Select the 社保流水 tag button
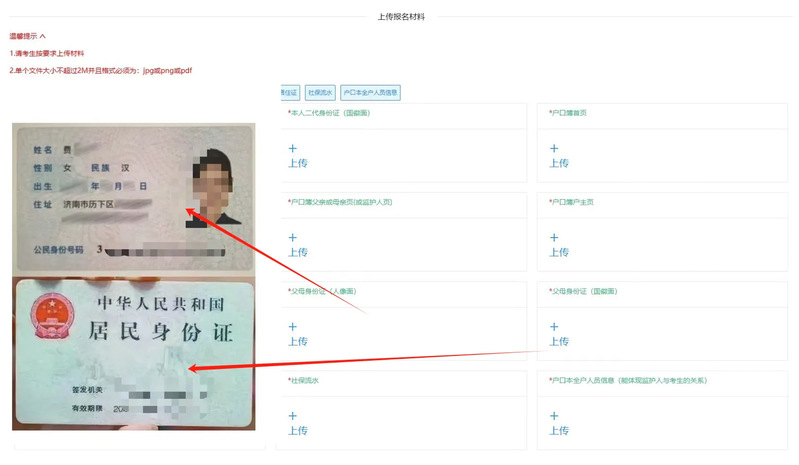This screenshot has width=799, height=465. coord(320,93)
